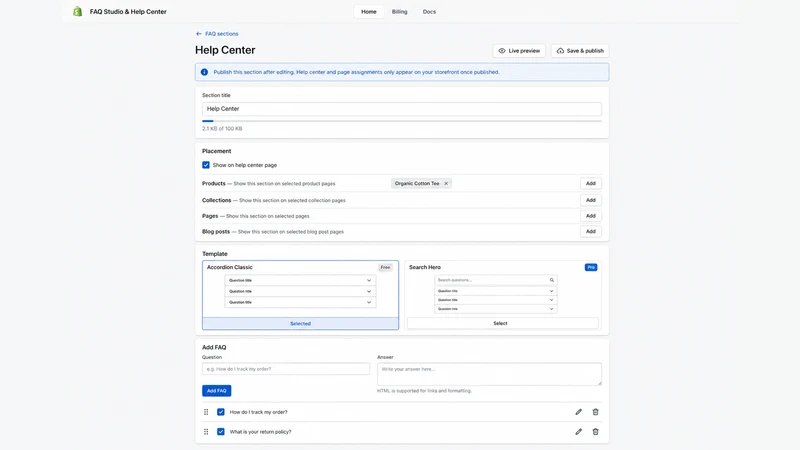The width and height of the screenshot is (800, 450).
Task: Click Add in the Blog posts row
Action: coord(590,231)
